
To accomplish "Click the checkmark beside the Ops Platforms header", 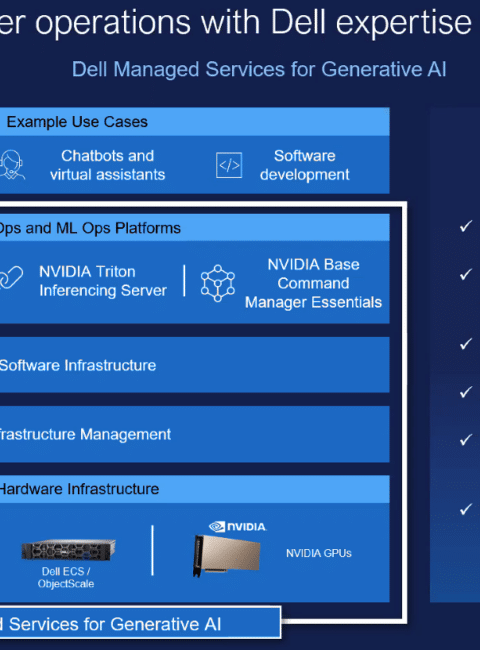I will pyautogui.click(x=465, y=226).
